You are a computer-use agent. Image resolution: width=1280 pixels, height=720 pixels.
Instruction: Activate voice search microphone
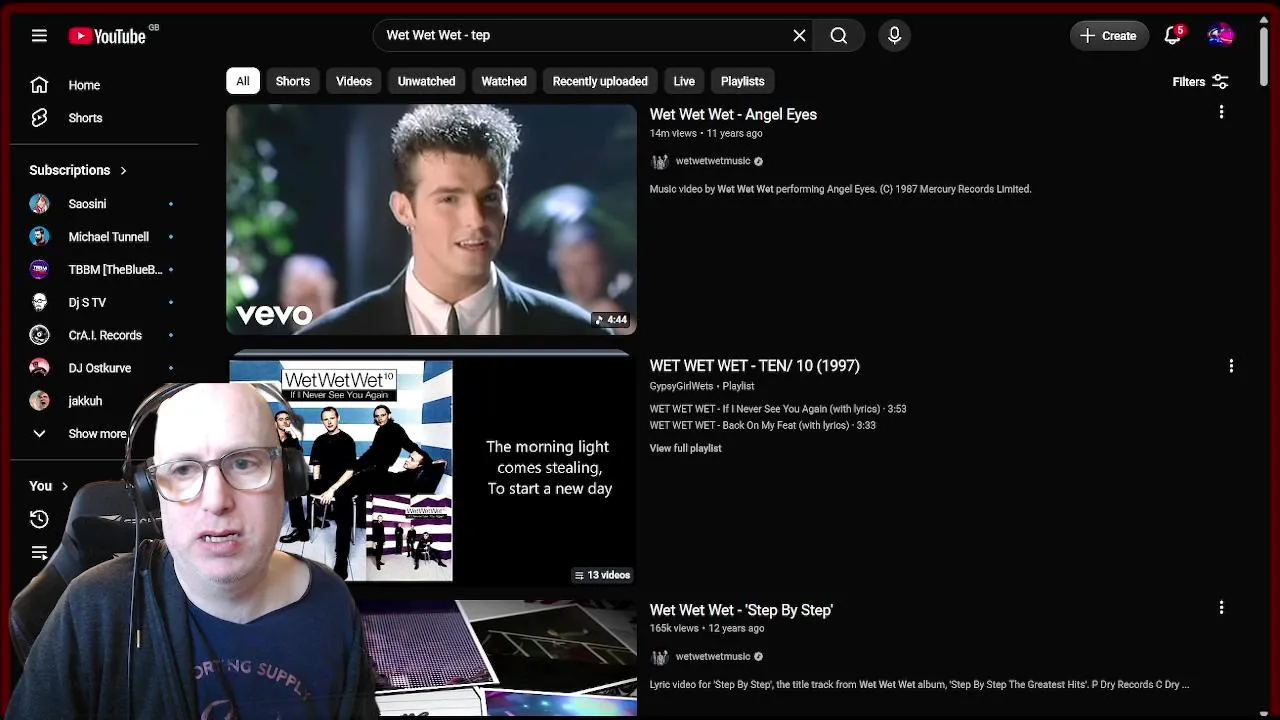[894, 36]
